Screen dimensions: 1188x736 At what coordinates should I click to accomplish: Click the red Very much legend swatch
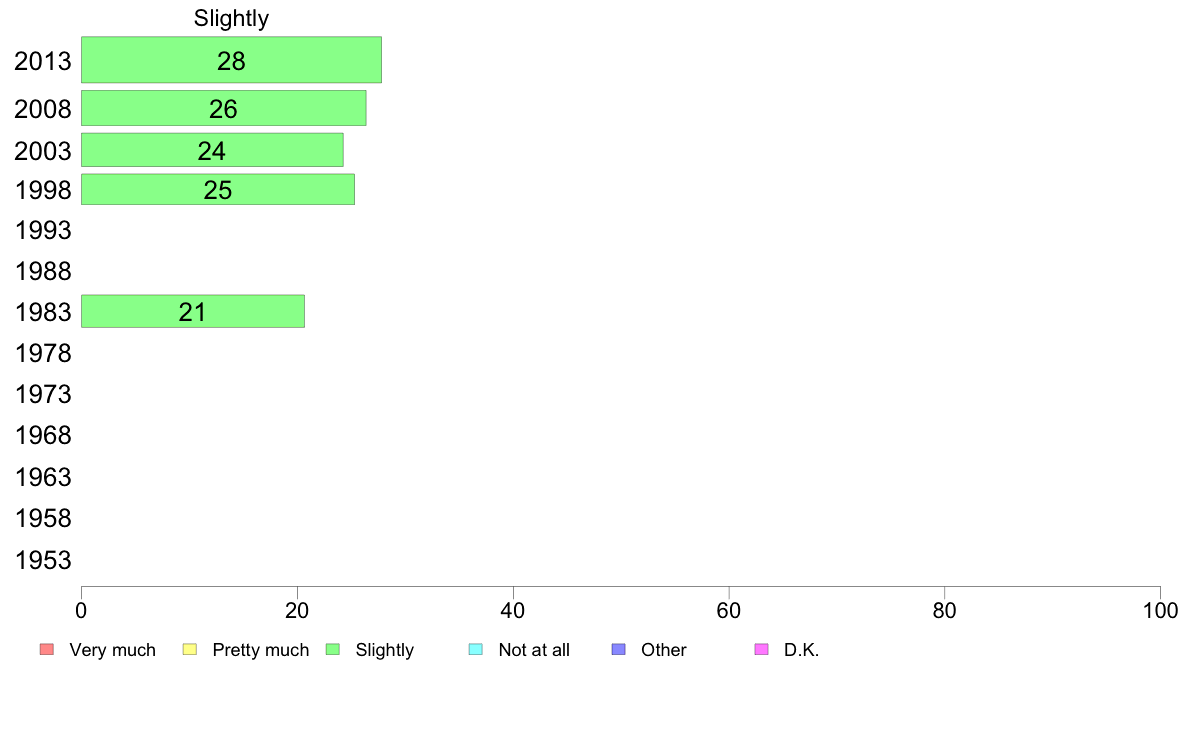(x=46, y=650)
